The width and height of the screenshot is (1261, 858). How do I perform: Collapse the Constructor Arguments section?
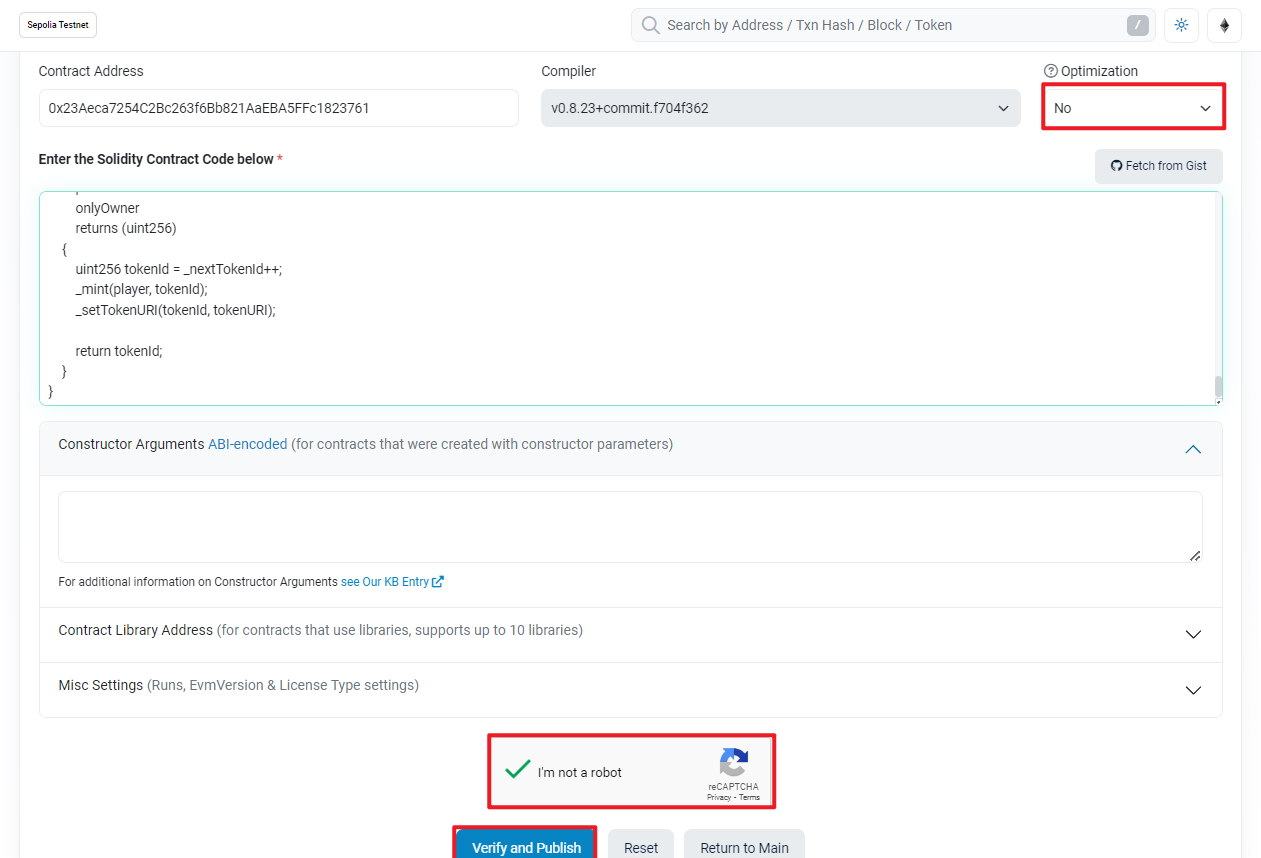pyautogui.click(x=1192, y=449)
